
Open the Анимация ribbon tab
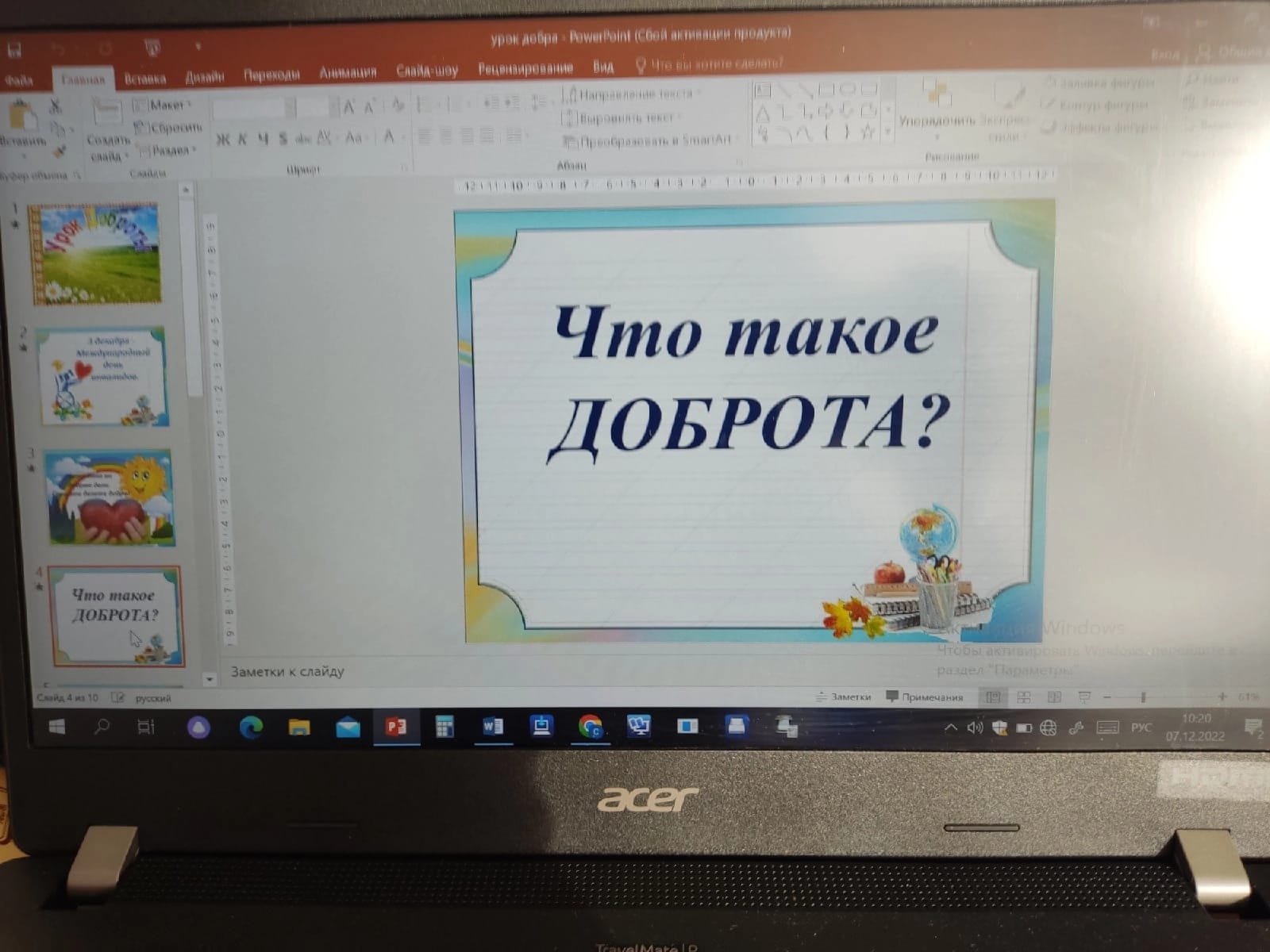click(x=348, y=72)
